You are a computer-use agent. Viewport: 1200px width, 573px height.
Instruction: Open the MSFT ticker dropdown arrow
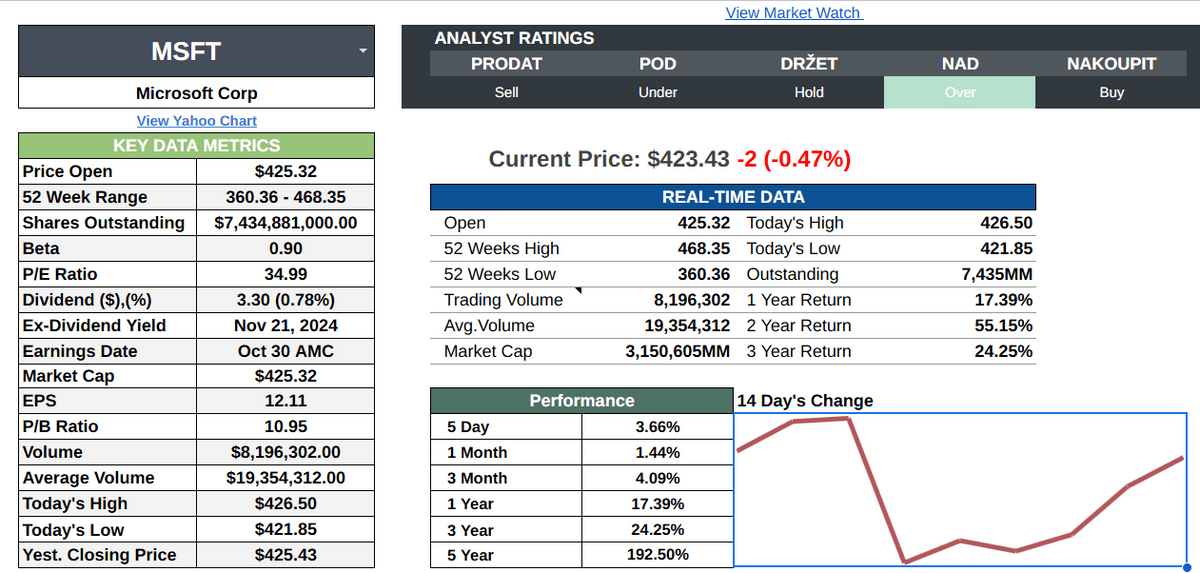[x=362, y=51]
